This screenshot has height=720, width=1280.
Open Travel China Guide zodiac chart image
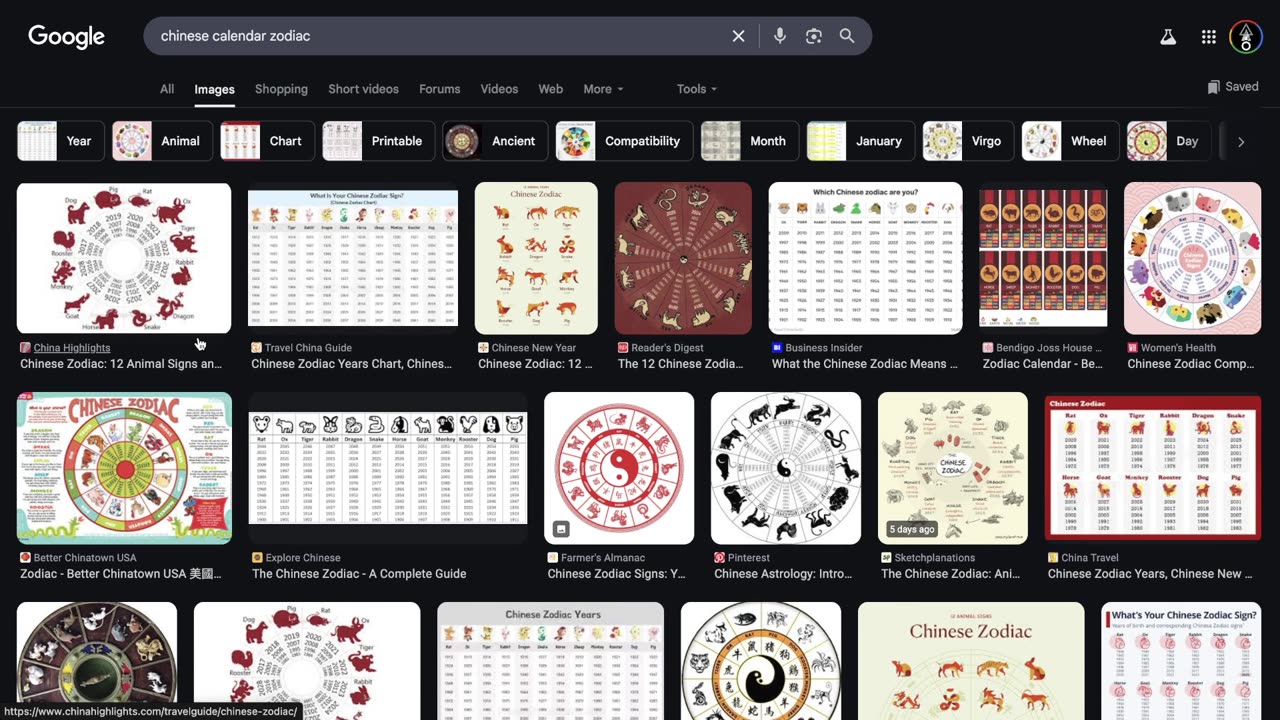[x=353, y=258]
